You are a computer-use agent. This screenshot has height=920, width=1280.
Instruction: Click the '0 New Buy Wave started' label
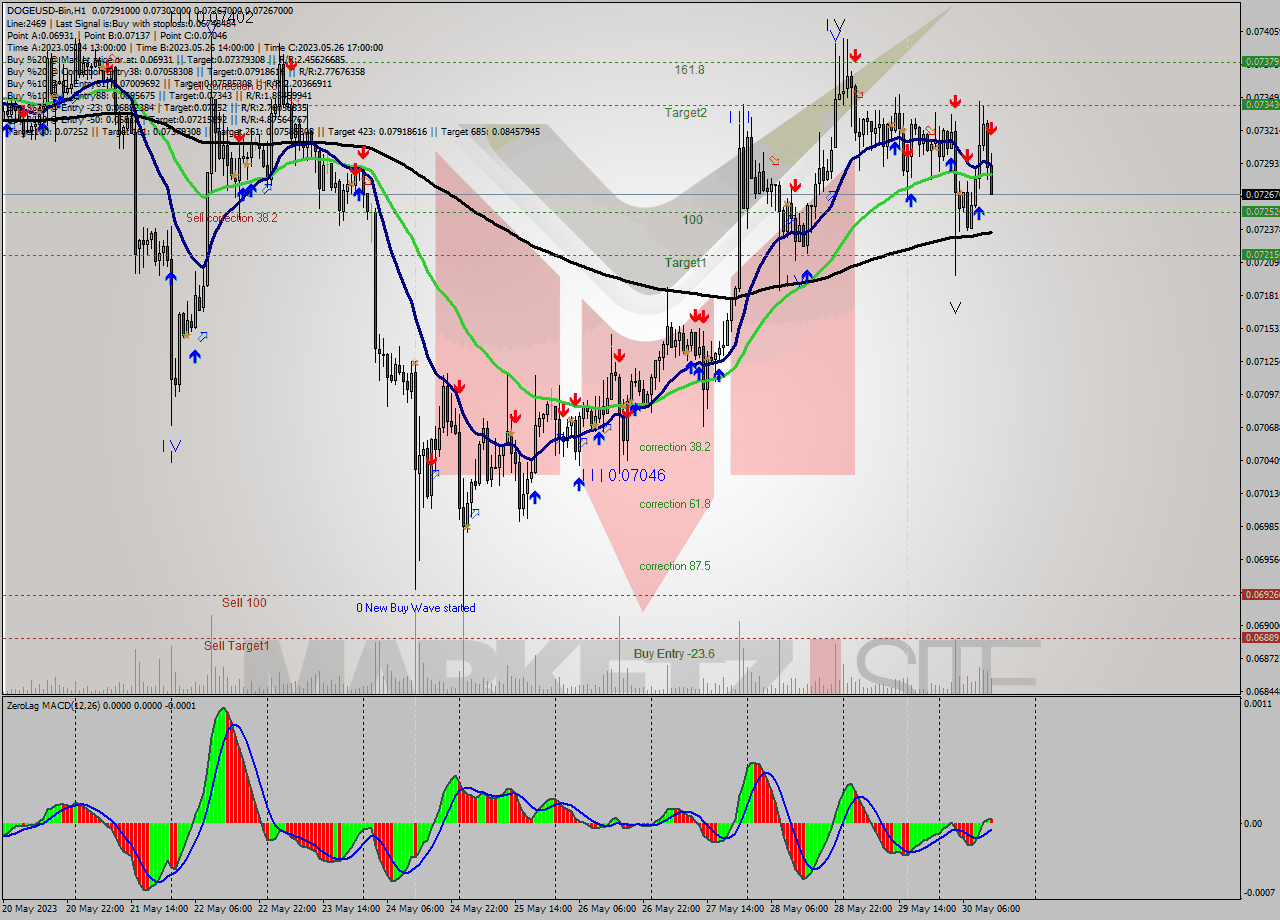[x=416, y=608]
